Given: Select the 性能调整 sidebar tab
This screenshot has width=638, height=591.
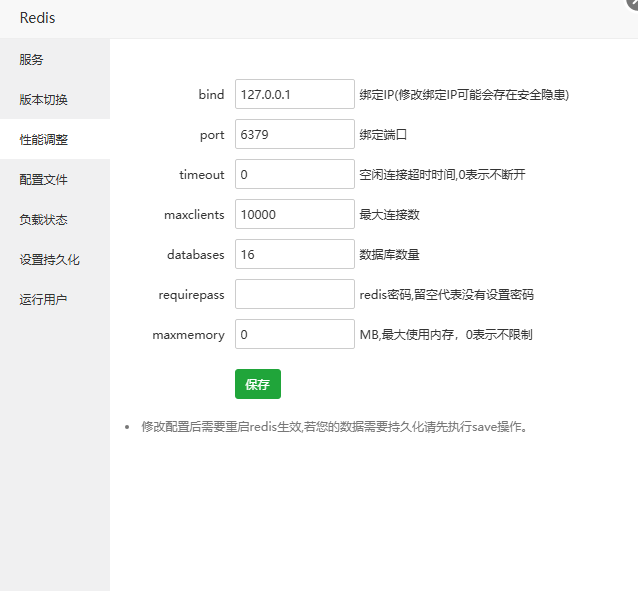Looking at the screenshot, I should tap(44, 140).
